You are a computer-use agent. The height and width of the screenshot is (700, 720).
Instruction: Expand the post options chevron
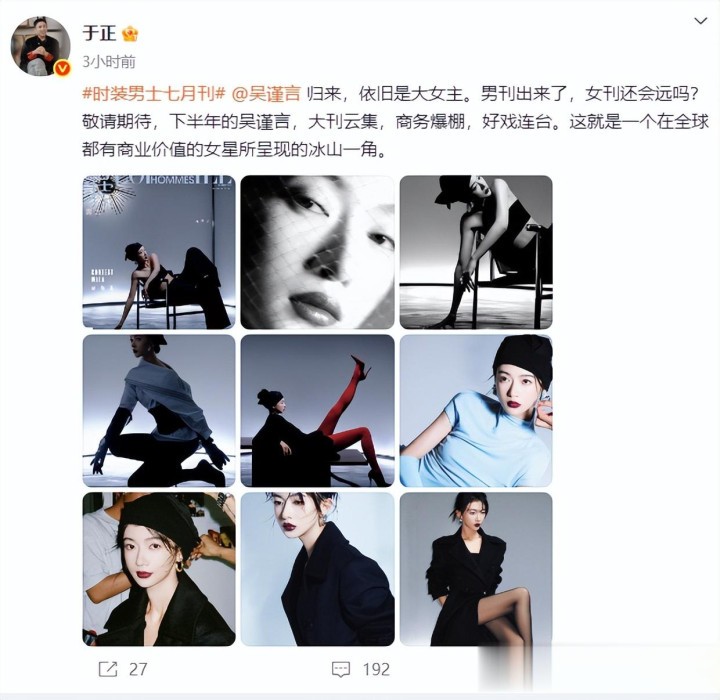[700, 21]
